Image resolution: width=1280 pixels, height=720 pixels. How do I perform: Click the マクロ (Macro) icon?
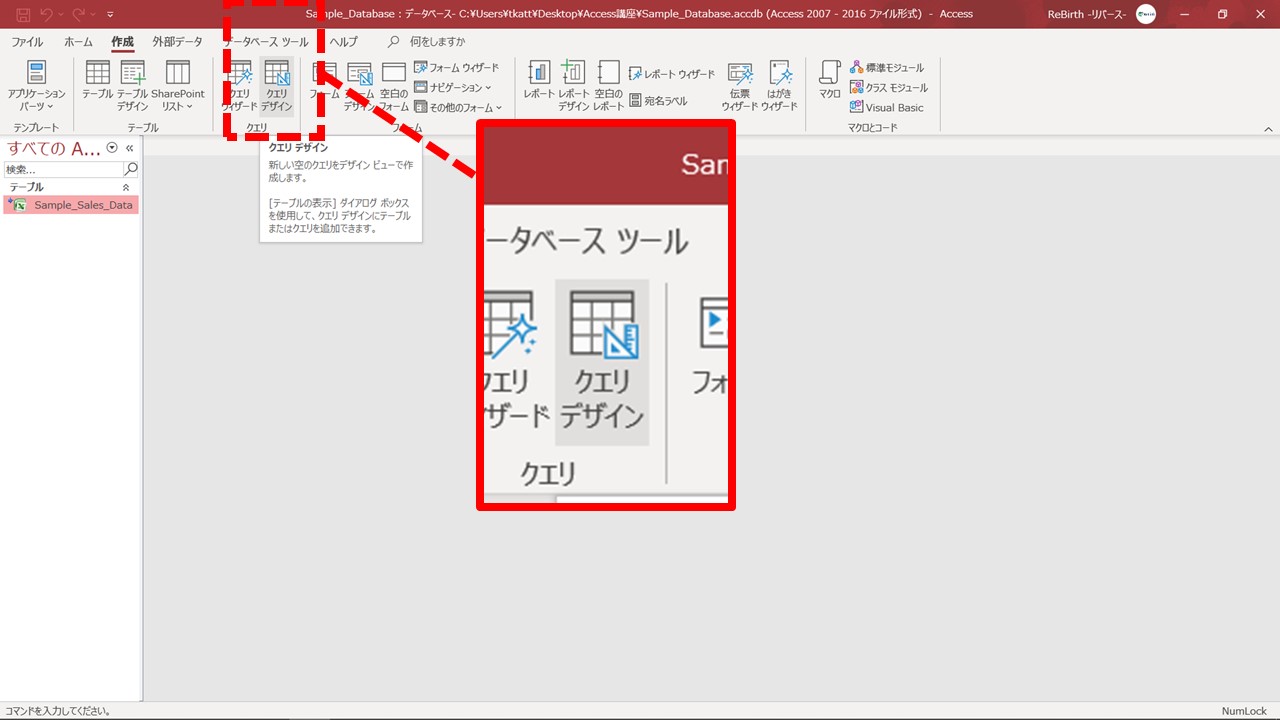[x=829, y=80]
